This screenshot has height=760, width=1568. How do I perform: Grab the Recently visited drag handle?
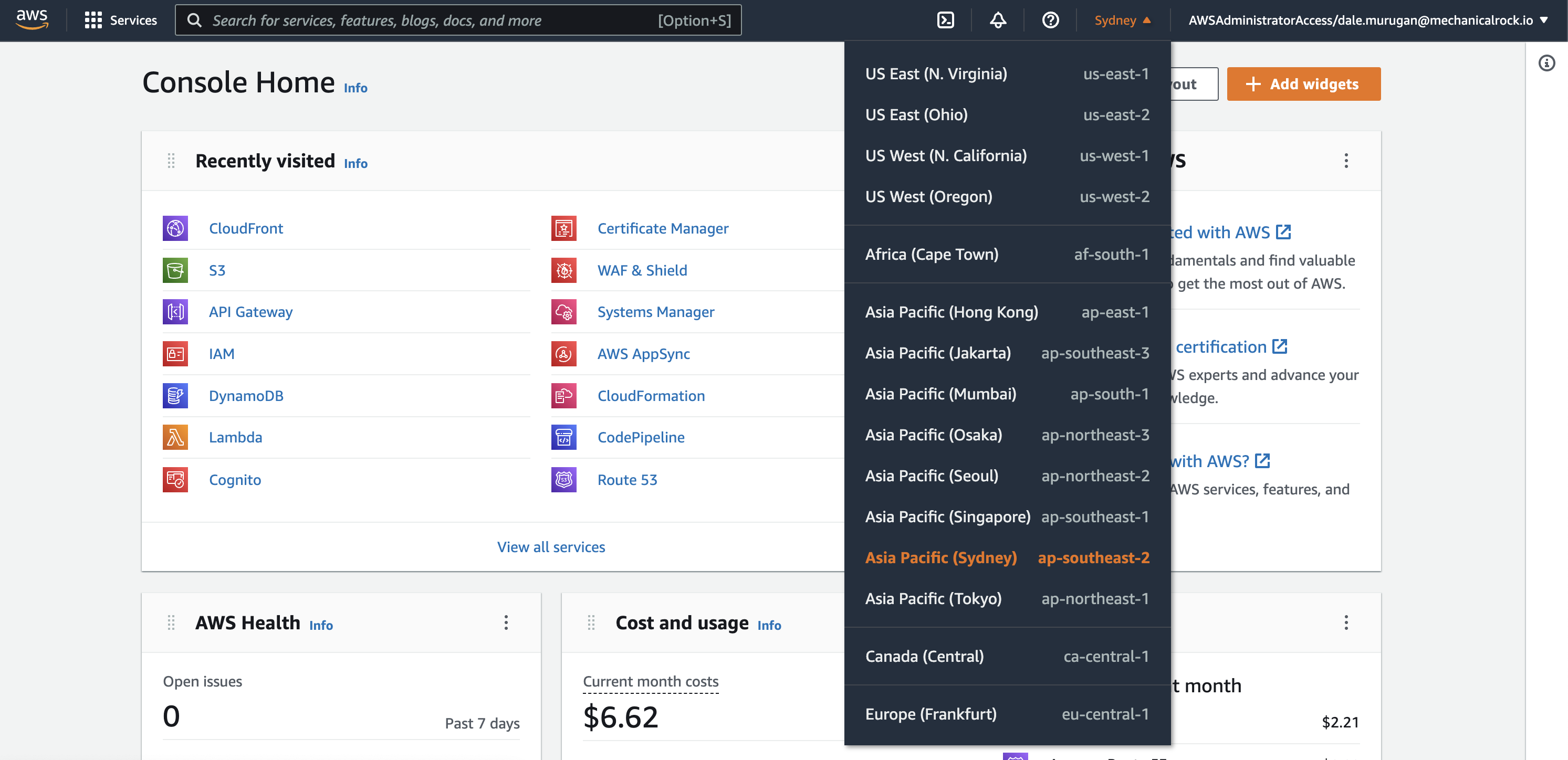click(x=171, y=161)
